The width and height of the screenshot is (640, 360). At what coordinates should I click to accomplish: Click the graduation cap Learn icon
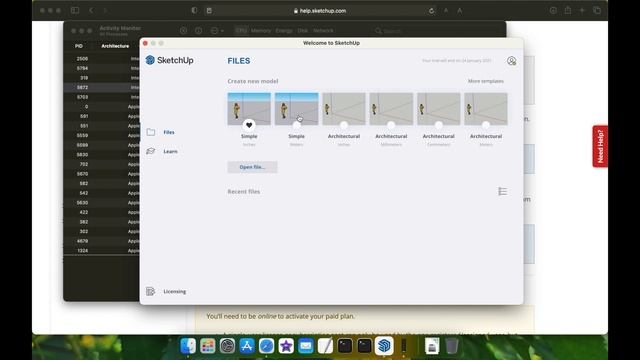(x=151, y=151)
